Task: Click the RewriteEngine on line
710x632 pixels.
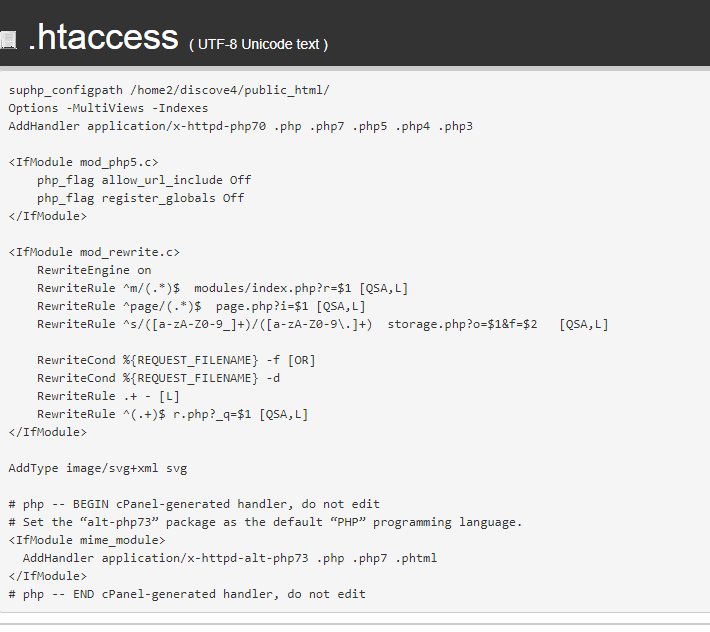Action: 94,270
